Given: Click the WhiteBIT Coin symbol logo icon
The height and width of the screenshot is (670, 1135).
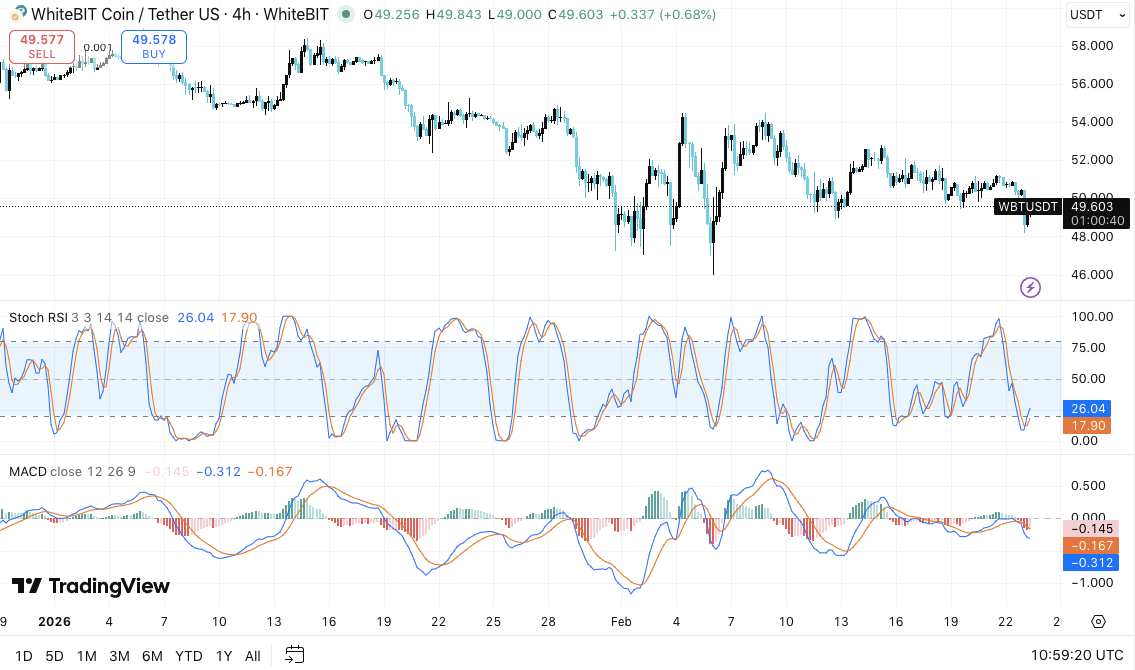Looking at the screenshot, I should [18, 14].
